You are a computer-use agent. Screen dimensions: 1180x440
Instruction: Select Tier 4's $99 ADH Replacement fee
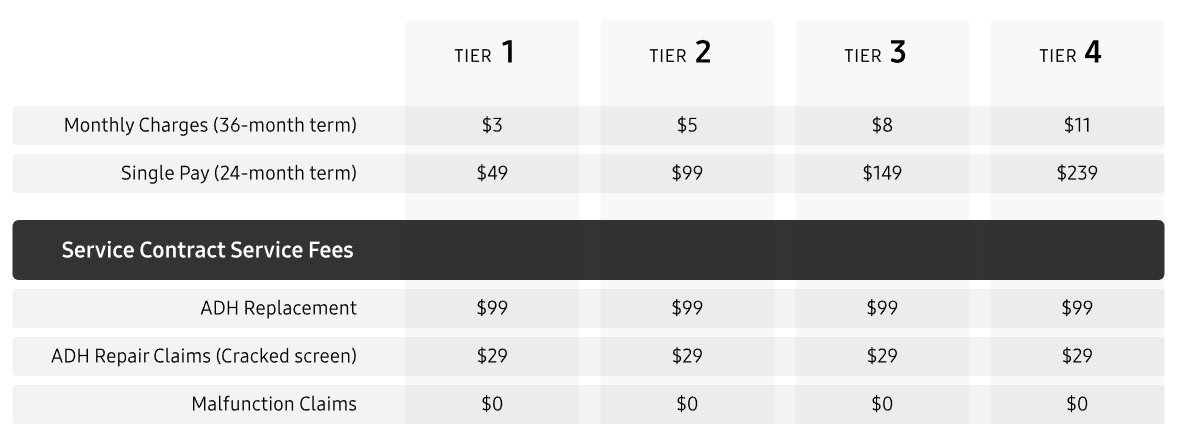point(1077,308)
